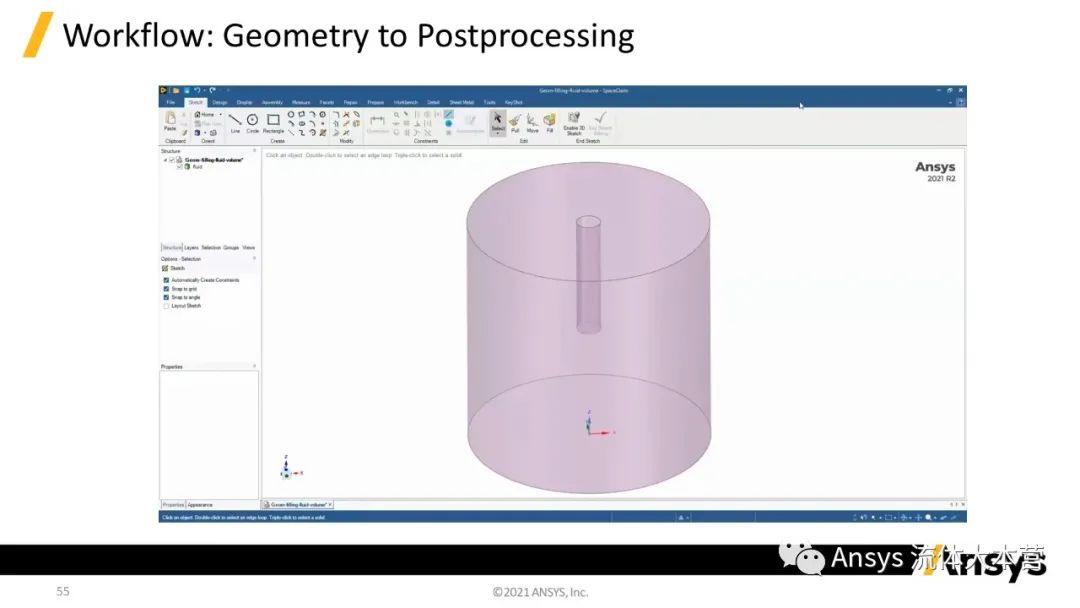Click the Undo arrow in title bar
This screenshot has width=1080, height=608.
(x=197, y=90)
